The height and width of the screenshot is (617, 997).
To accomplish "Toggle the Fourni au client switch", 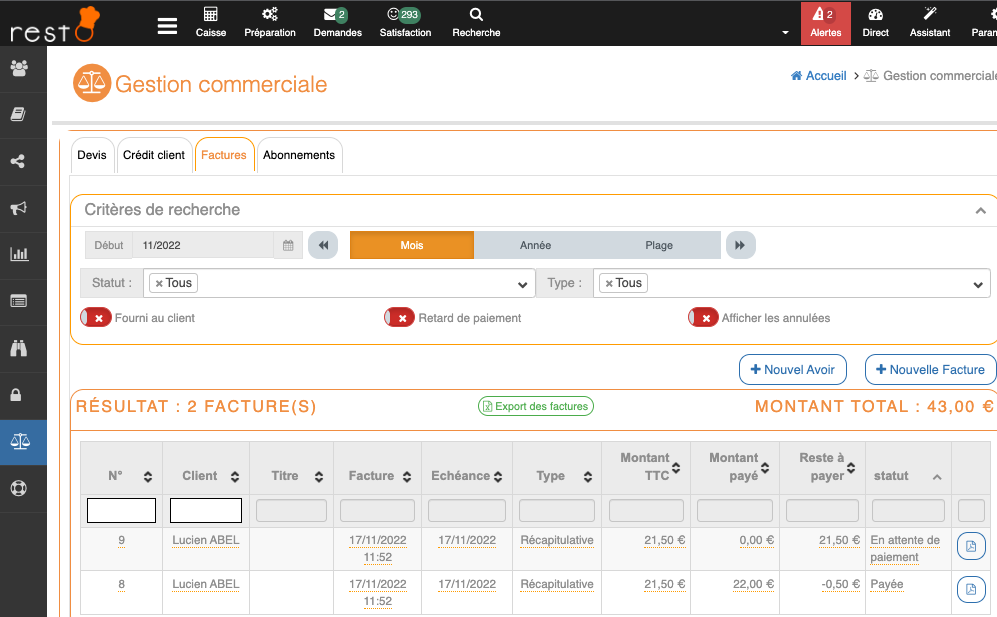I will tap(97, 318).
